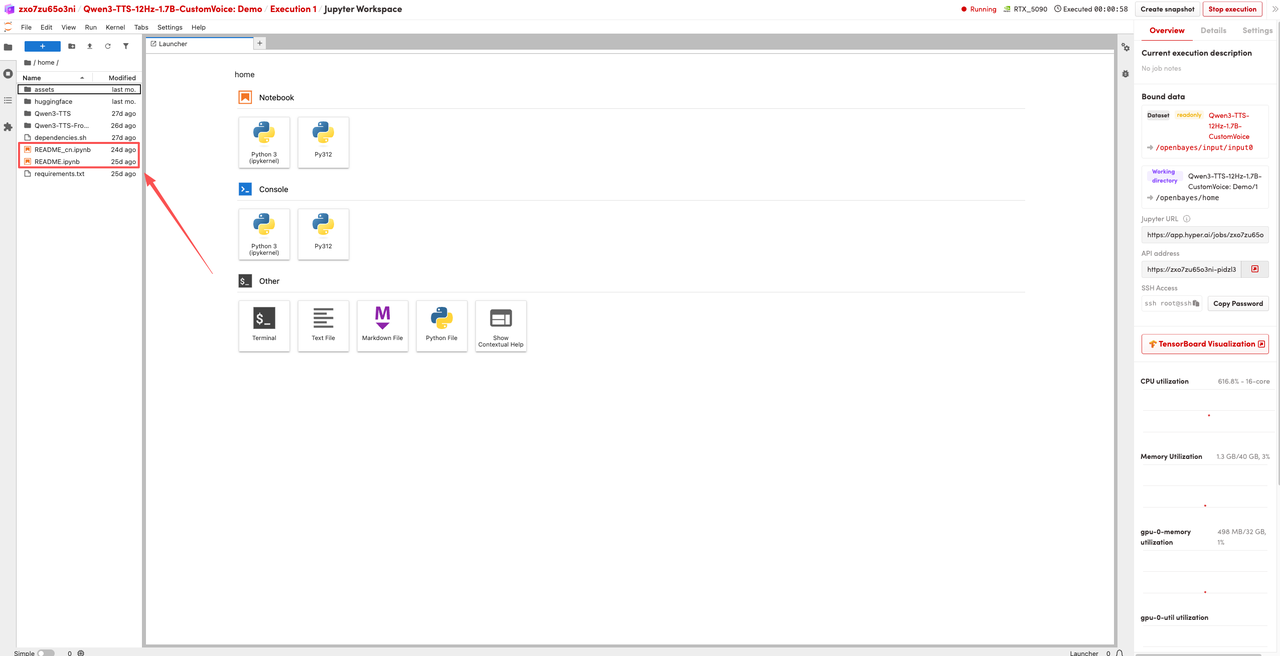Viewport: 1280px width, 656px height.
Task: Open the Kernel menu
Action: pos(115,27)
